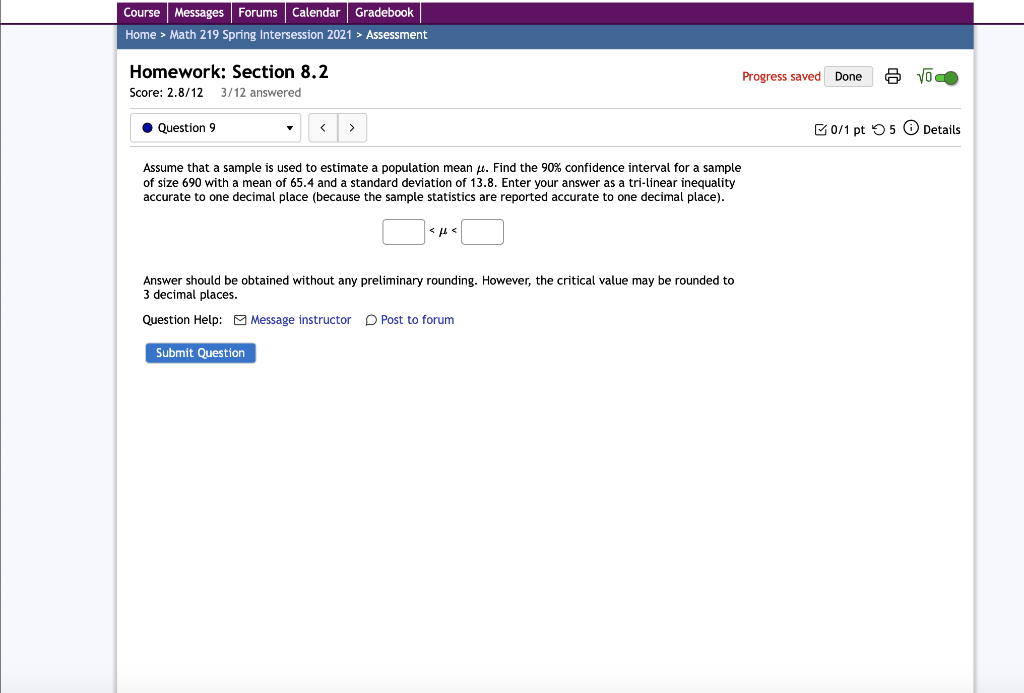Click the lower bound answer field
This screenshot has height=693, width=1024.
point(403,231)
